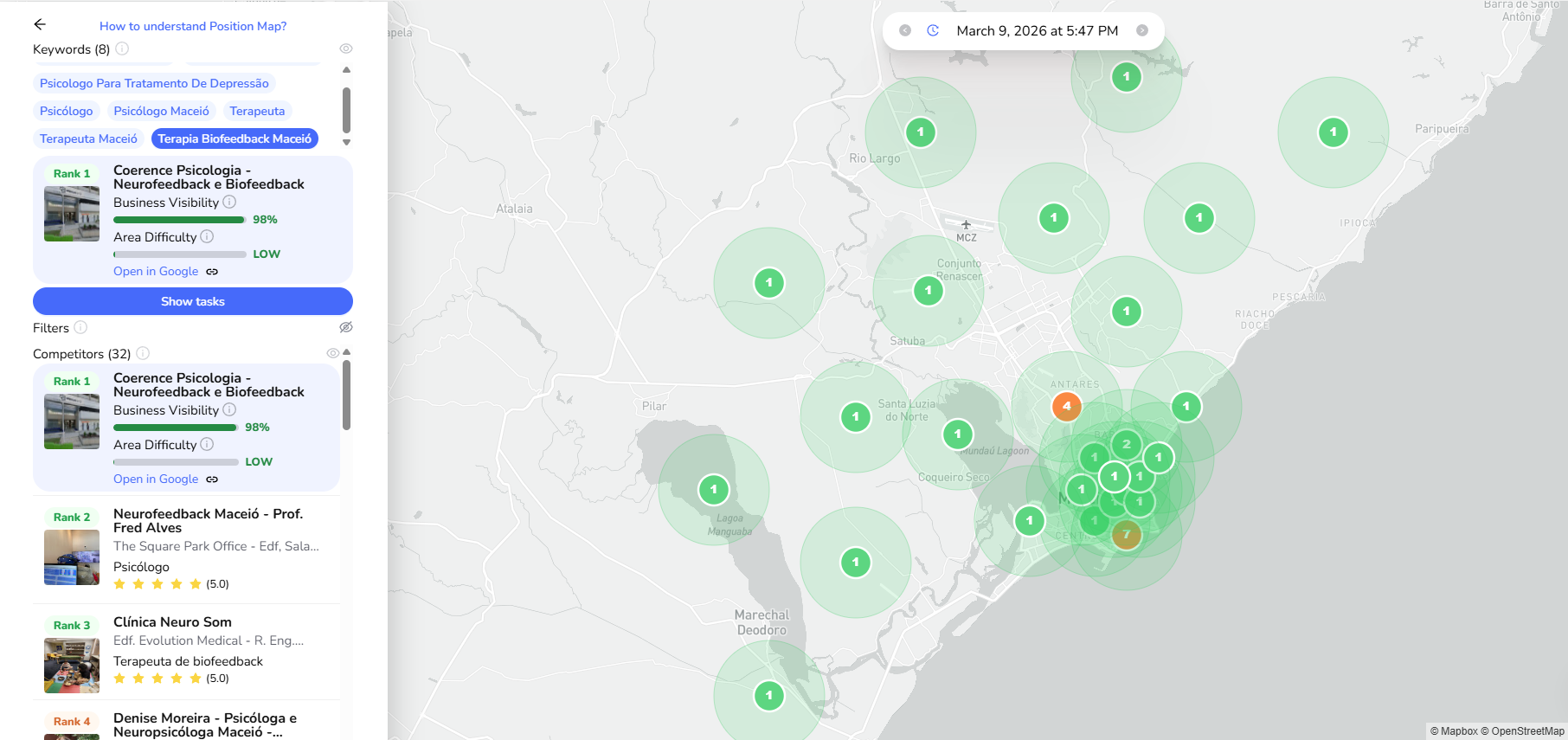Screen dimensions: 1568x740
Task: Open 'How to understand Position Map?' link
Action: click(x=193, y=26)
